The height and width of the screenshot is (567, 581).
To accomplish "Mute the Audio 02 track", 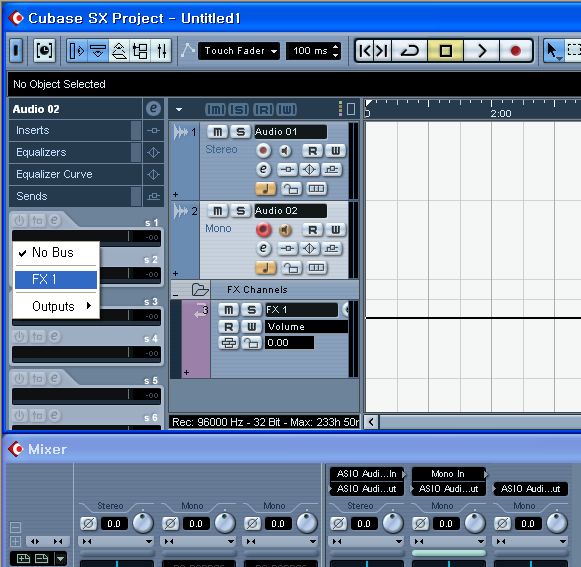I will [x=218, y=211].
